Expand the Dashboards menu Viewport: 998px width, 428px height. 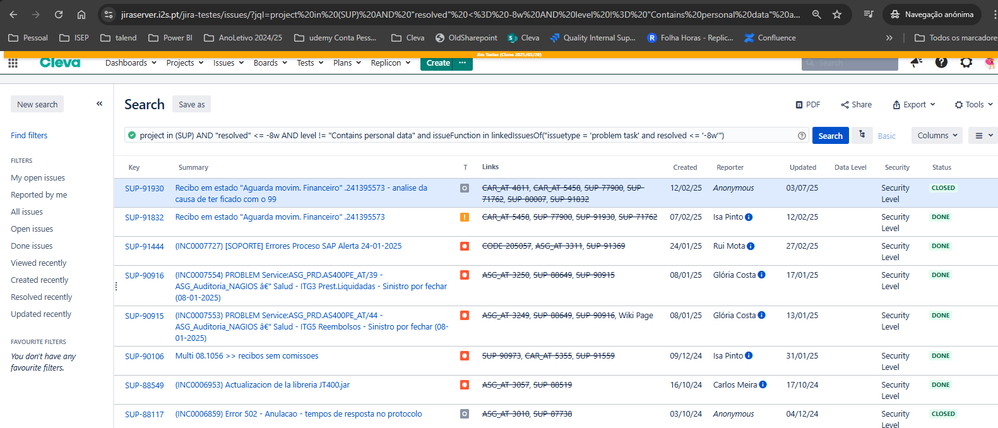pyautogui.click(x=131, y=63)
